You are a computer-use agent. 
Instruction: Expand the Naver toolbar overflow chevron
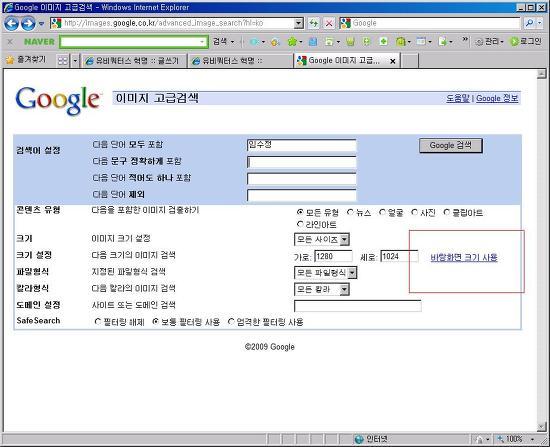[x=465, y=40]
